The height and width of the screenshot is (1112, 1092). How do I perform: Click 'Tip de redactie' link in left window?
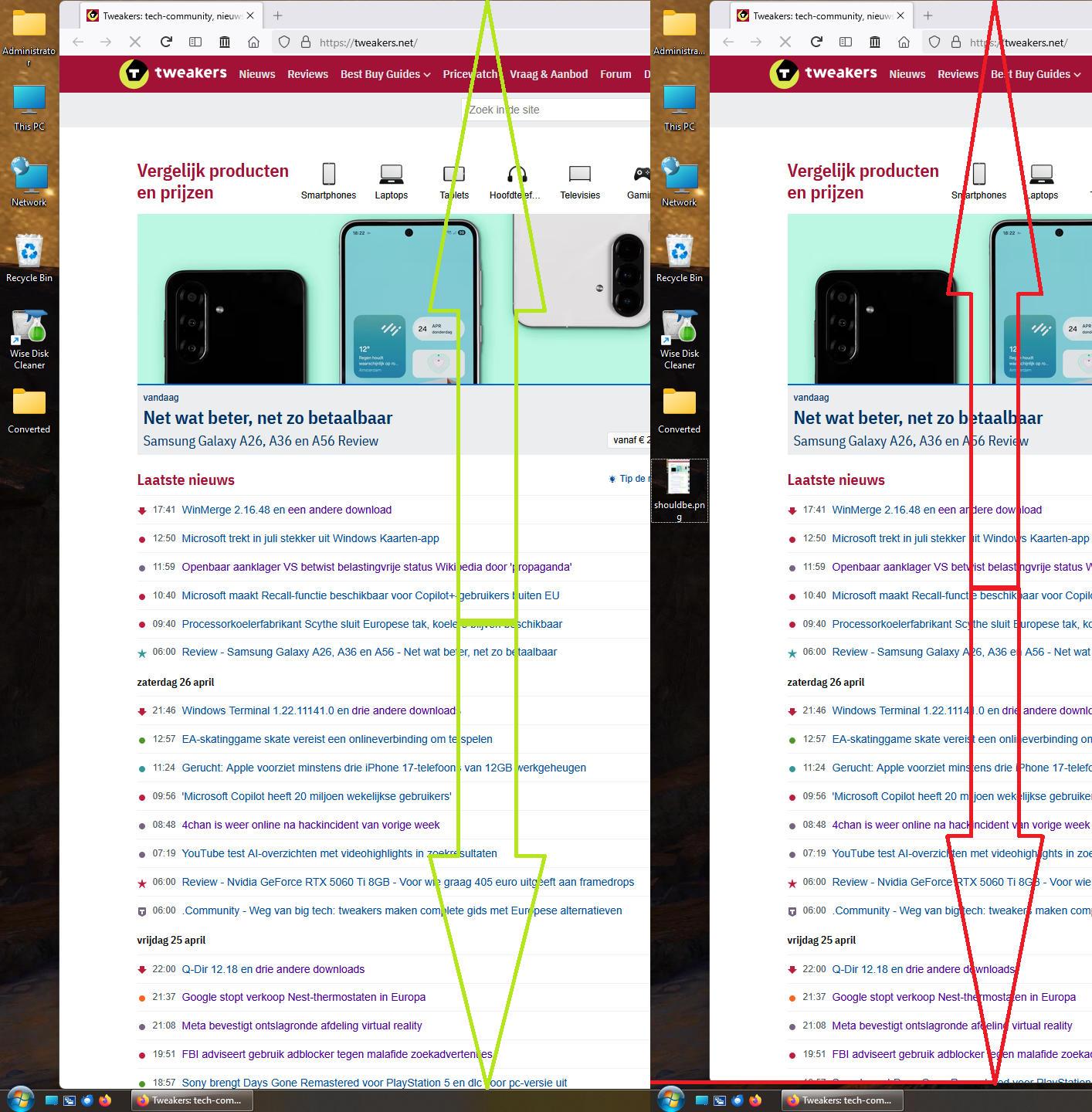(629, 479)
